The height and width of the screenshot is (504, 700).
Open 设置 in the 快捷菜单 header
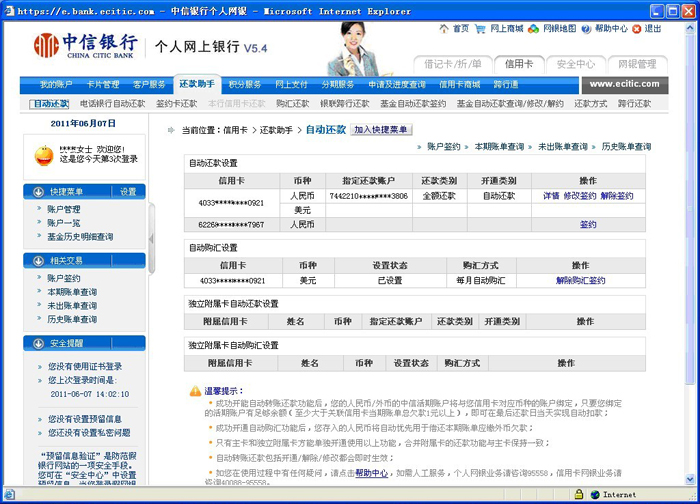[128, 192]
